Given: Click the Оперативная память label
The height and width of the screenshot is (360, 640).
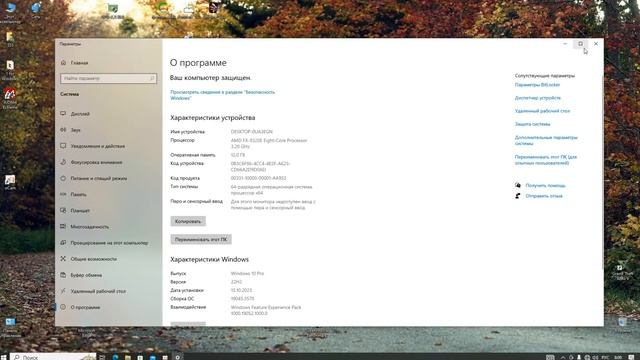Looking at the screenshot, I should tap(193, 155).
